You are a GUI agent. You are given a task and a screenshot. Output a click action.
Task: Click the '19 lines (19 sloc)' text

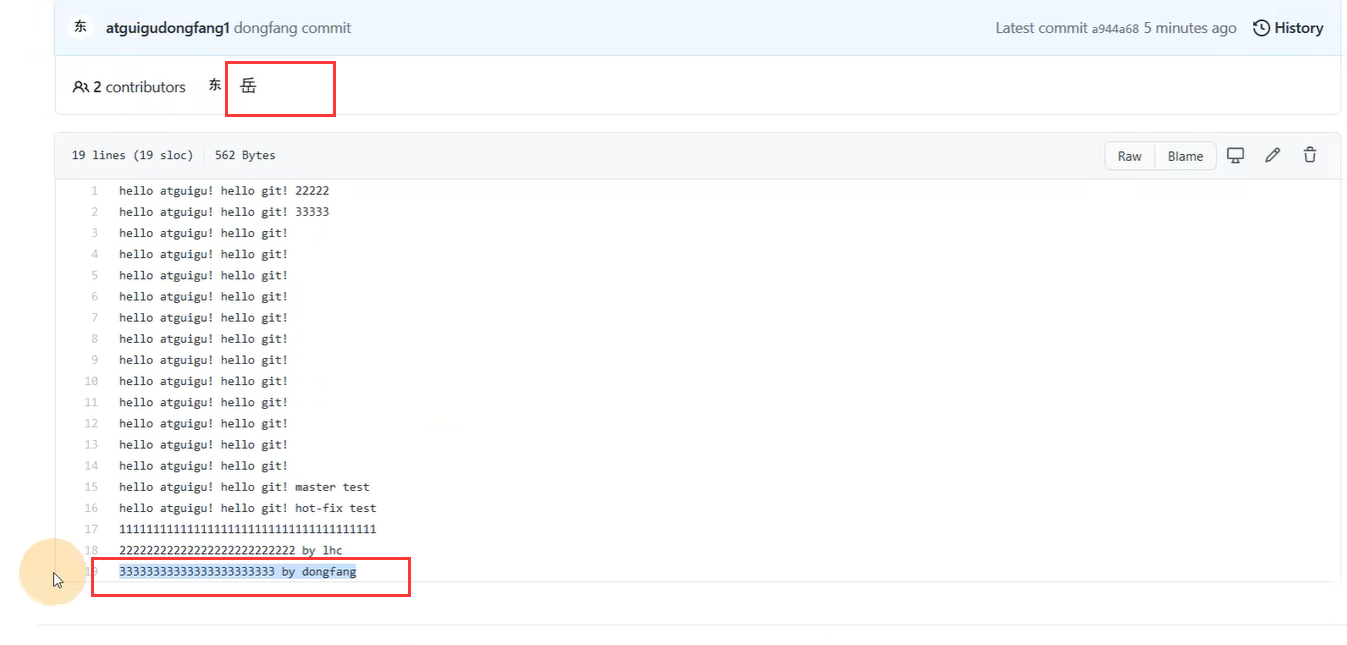(133, 155)
